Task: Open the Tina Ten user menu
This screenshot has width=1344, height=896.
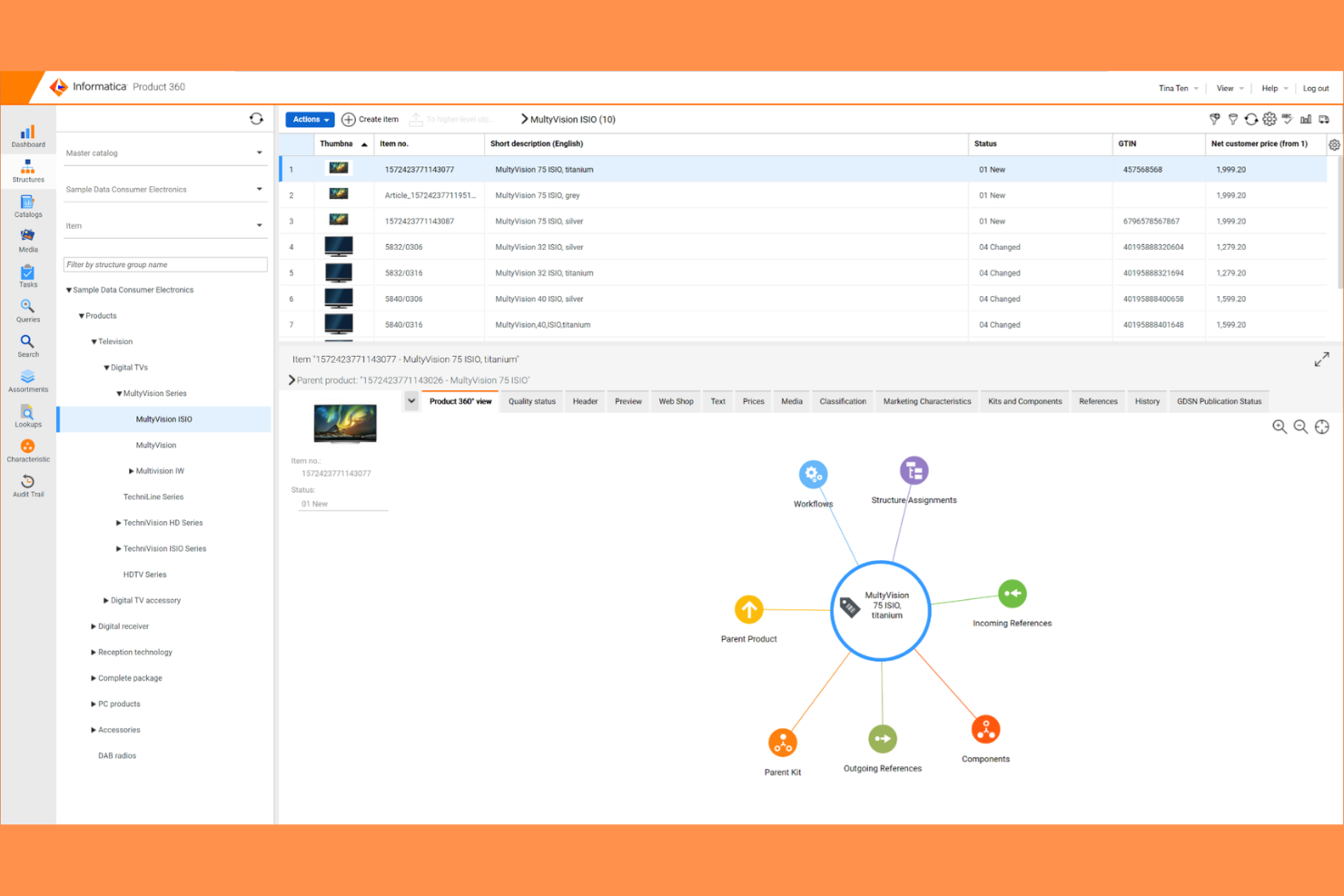Action: click(1178, 88)
